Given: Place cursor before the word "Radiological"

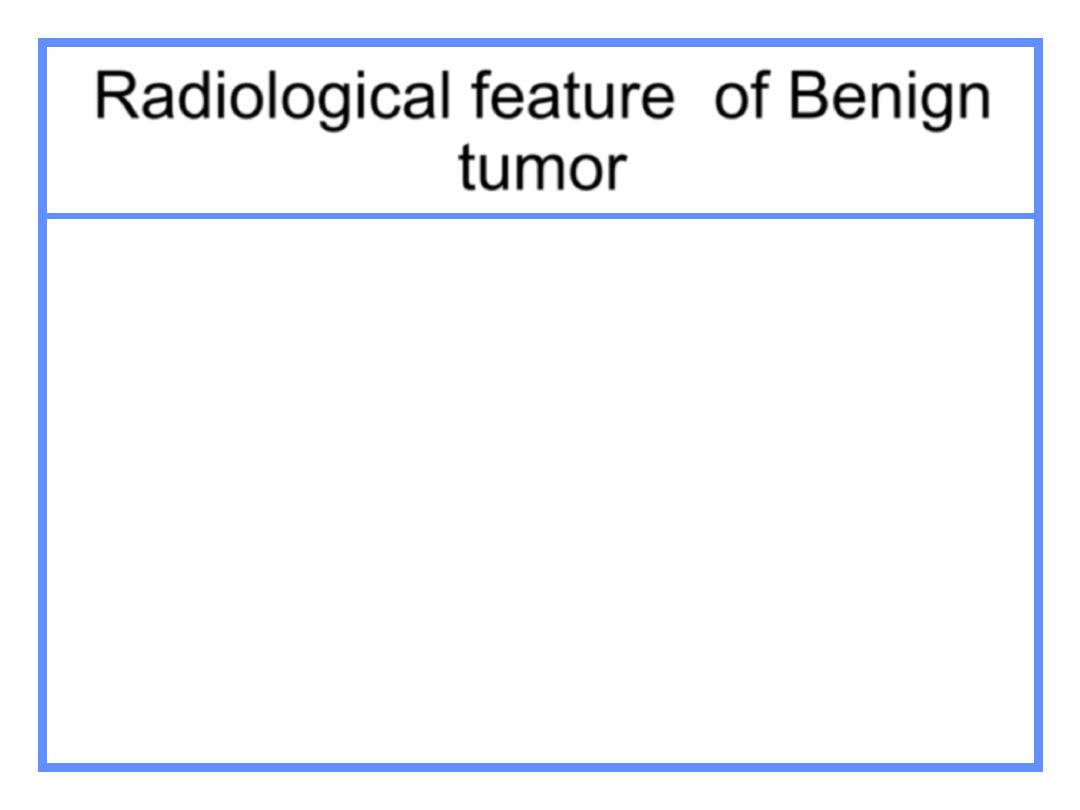Looking at the screenshot, I should tap(93, 96).
